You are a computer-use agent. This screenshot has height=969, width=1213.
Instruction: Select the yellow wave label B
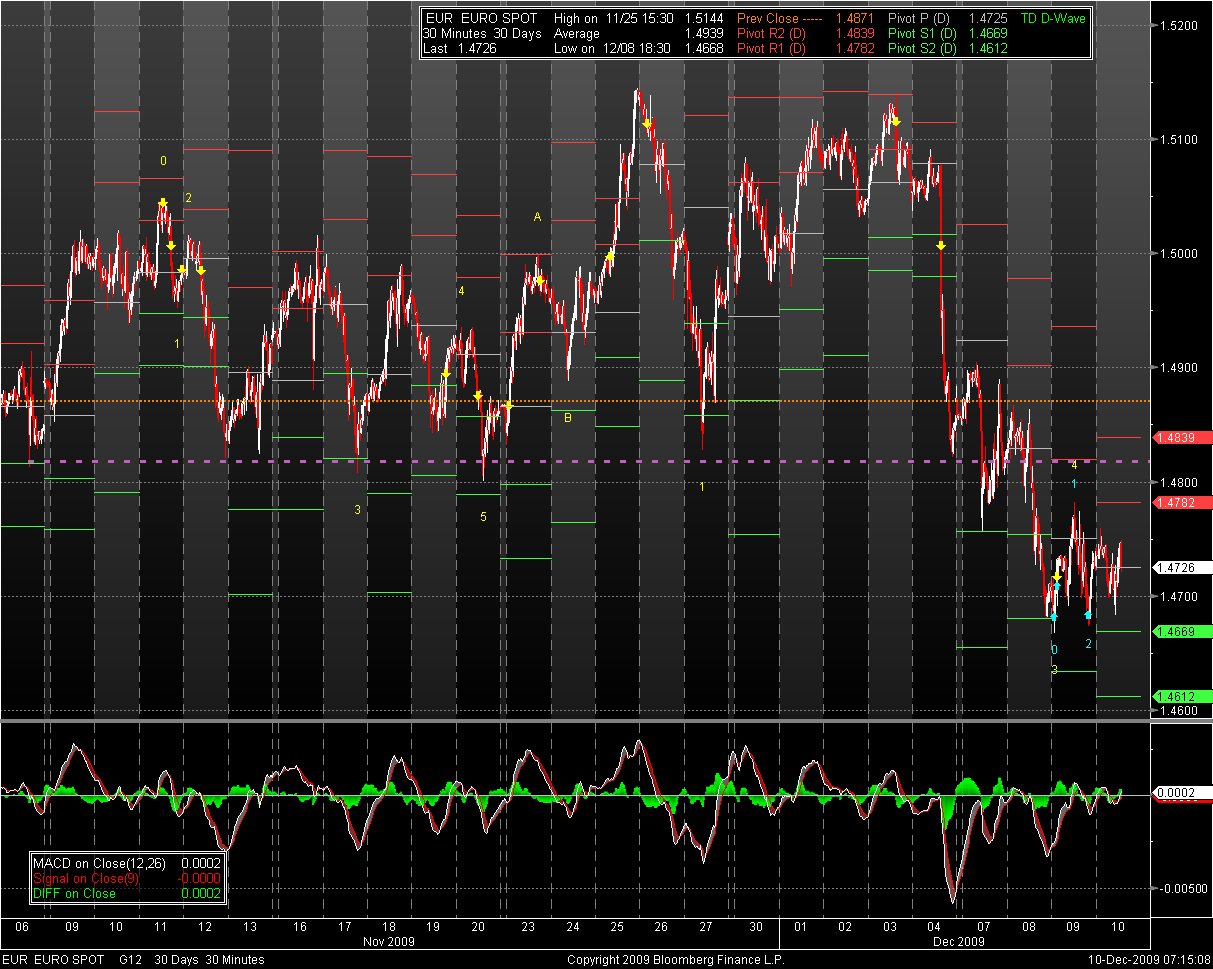pos(567,417)
